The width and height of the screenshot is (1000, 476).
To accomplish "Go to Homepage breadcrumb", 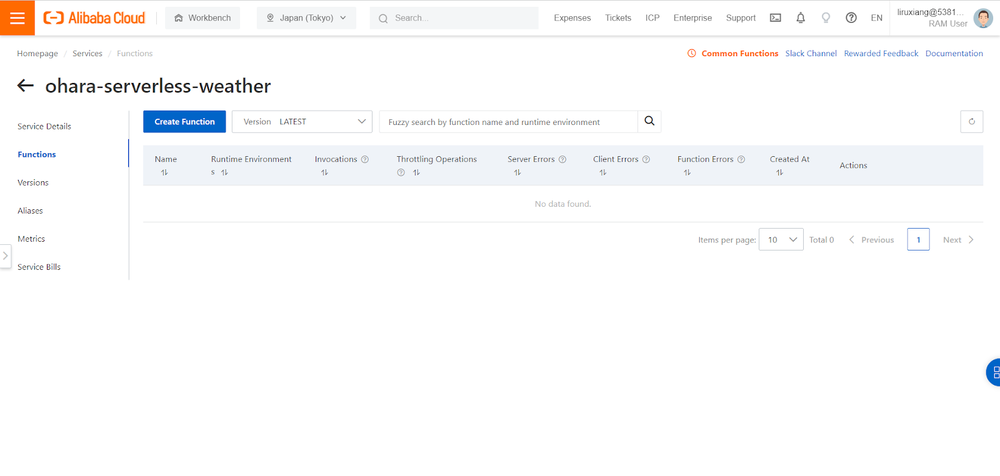I will pos(37,54).
